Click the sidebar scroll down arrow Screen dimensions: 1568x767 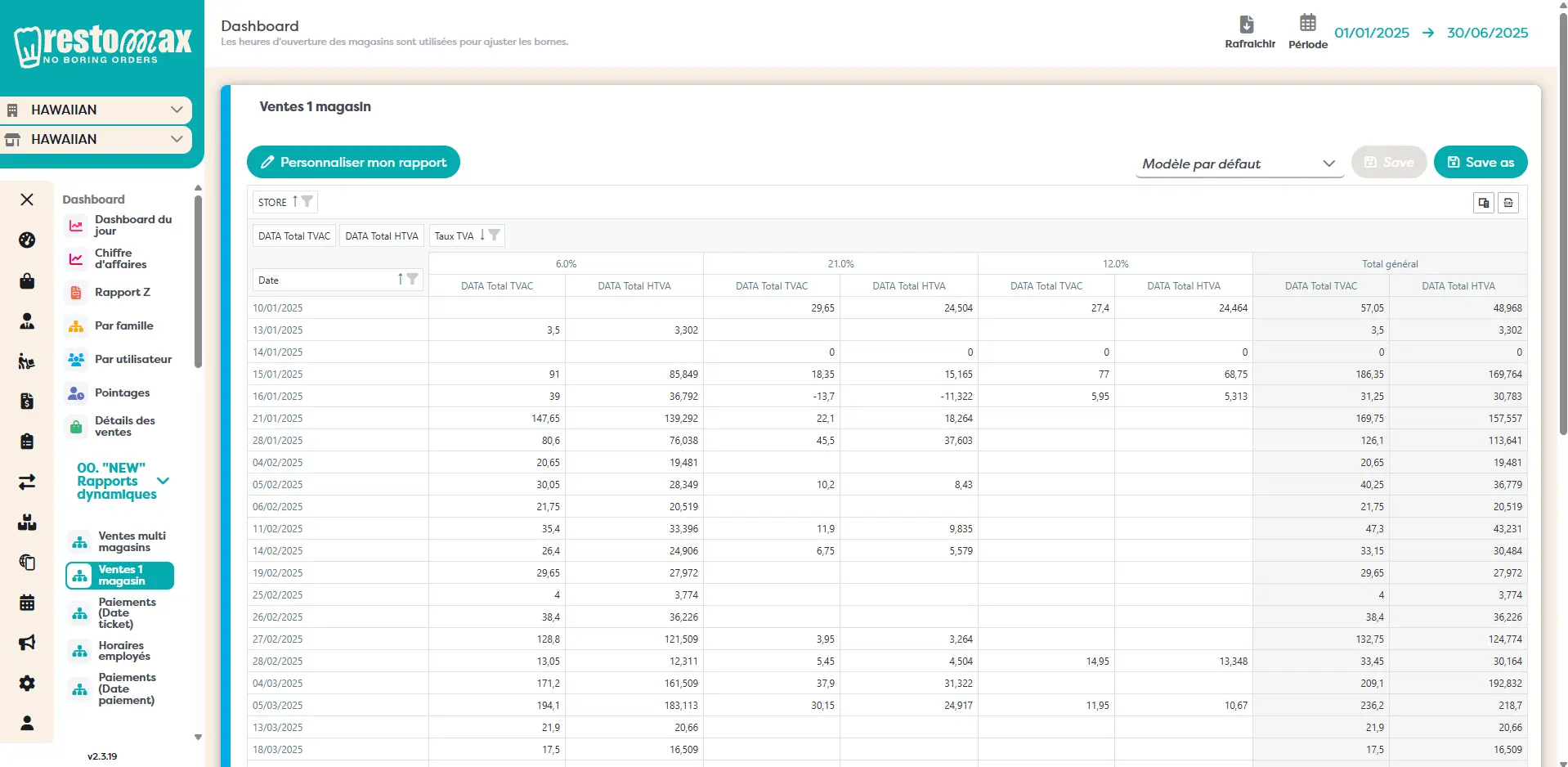coord(198,737)
